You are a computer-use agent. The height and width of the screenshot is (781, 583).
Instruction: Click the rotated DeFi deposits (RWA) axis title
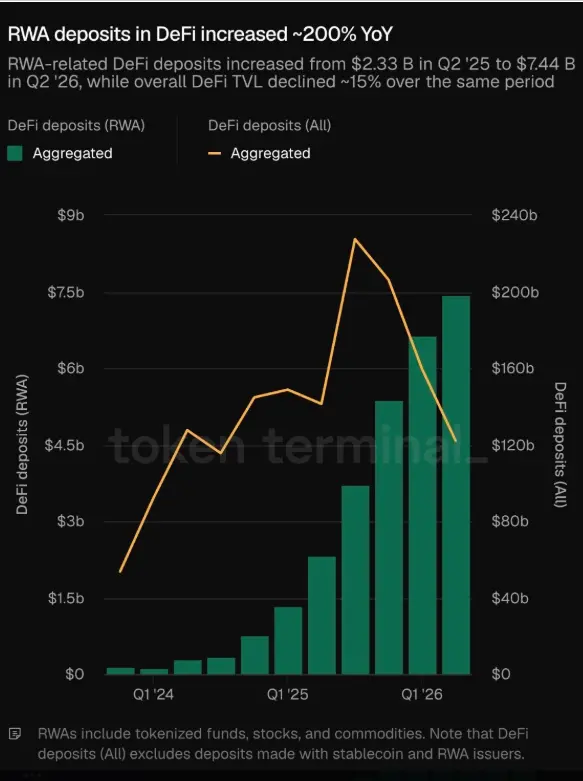pyautogui.click(x=22, y=444)
